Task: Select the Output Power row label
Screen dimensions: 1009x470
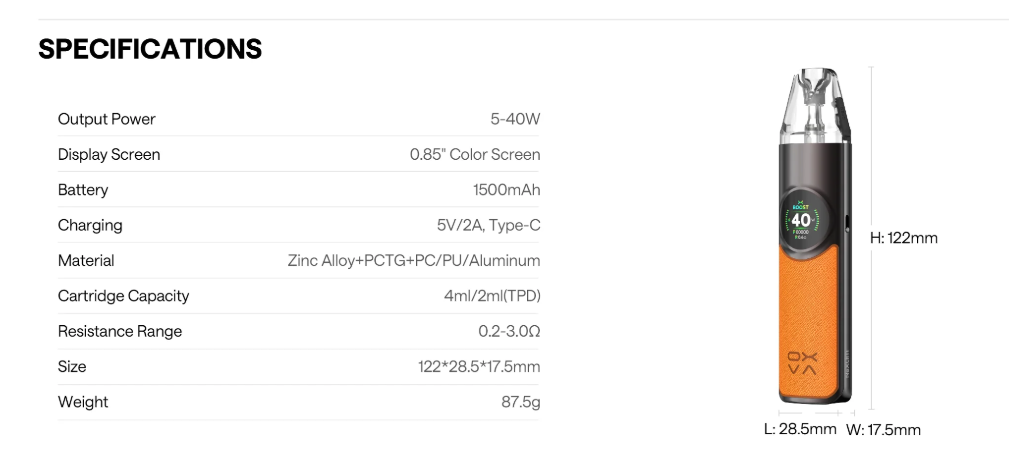Action: tap(107, 119)
